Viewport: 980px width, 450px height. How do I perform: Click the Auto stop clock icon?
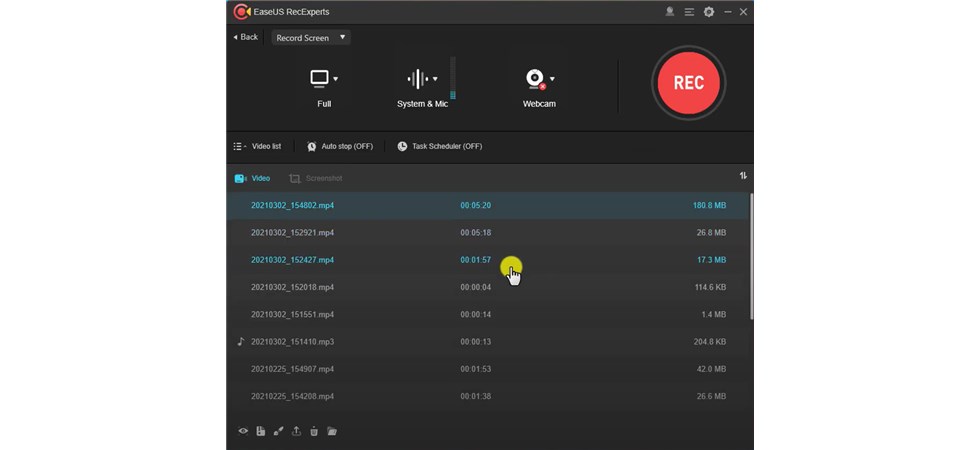(x=311, y=146)
